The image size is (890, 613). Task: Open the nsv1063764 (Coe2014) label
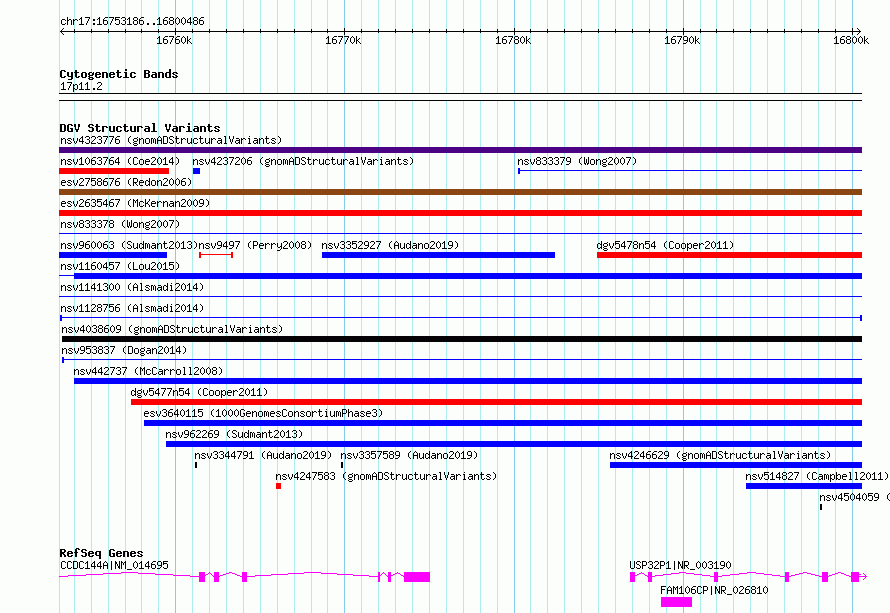[120, 161]
